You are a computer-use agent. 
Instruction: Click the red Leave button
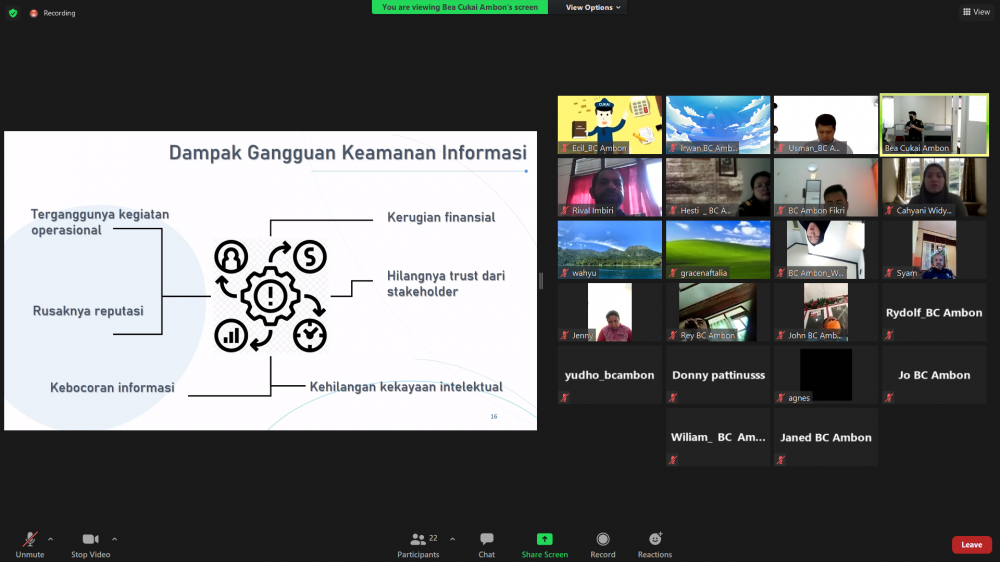point(971,545)
